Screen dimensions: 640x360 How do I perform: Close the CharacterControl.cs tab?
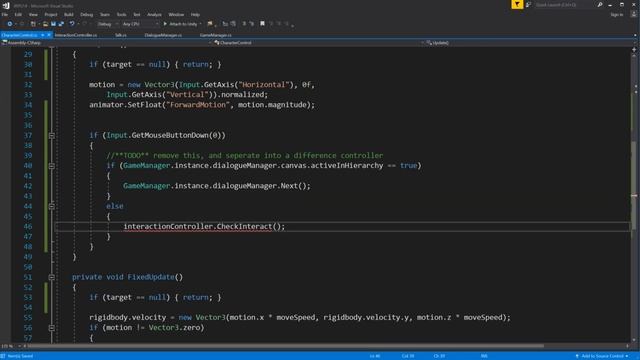[49, 35]
